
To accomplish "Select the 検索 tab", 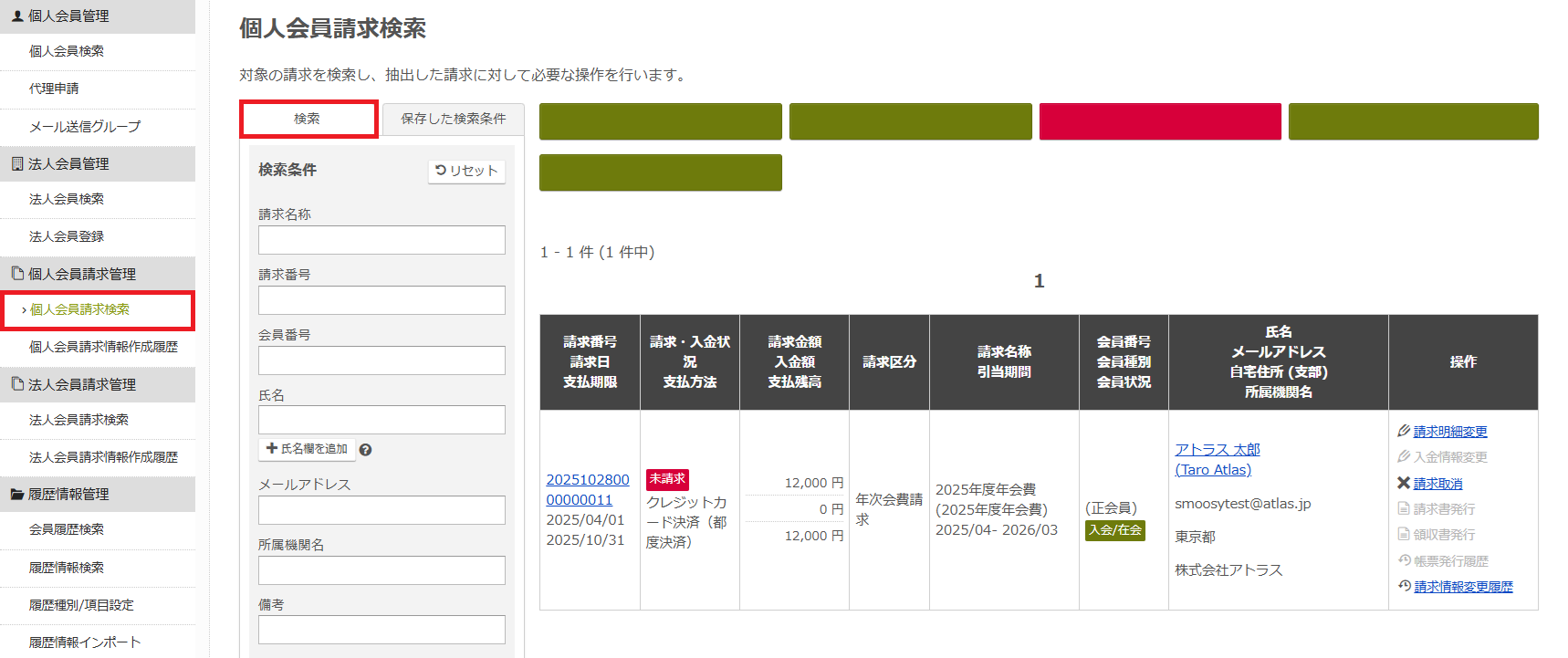I will click(x=308, y=120).
